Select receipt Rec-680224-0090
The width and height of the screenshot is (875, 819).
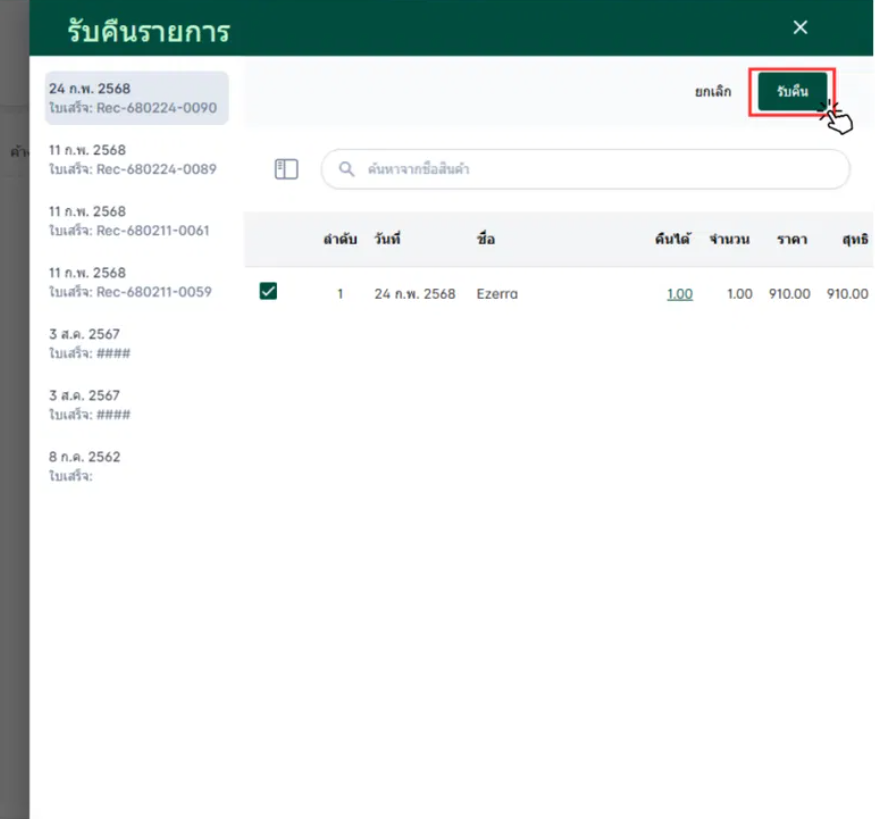(137, 98)
